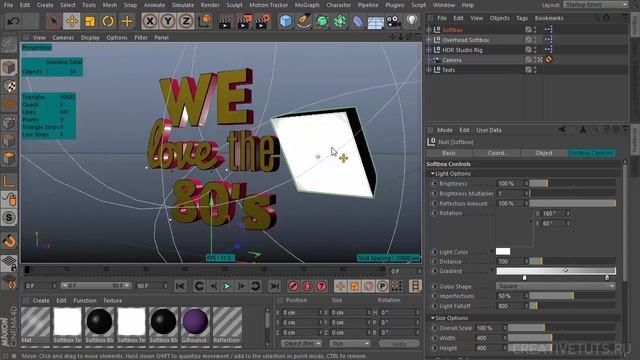This screenshot has width=640, height=360.
Task: Play the animation forward
Action: [227, 286]
